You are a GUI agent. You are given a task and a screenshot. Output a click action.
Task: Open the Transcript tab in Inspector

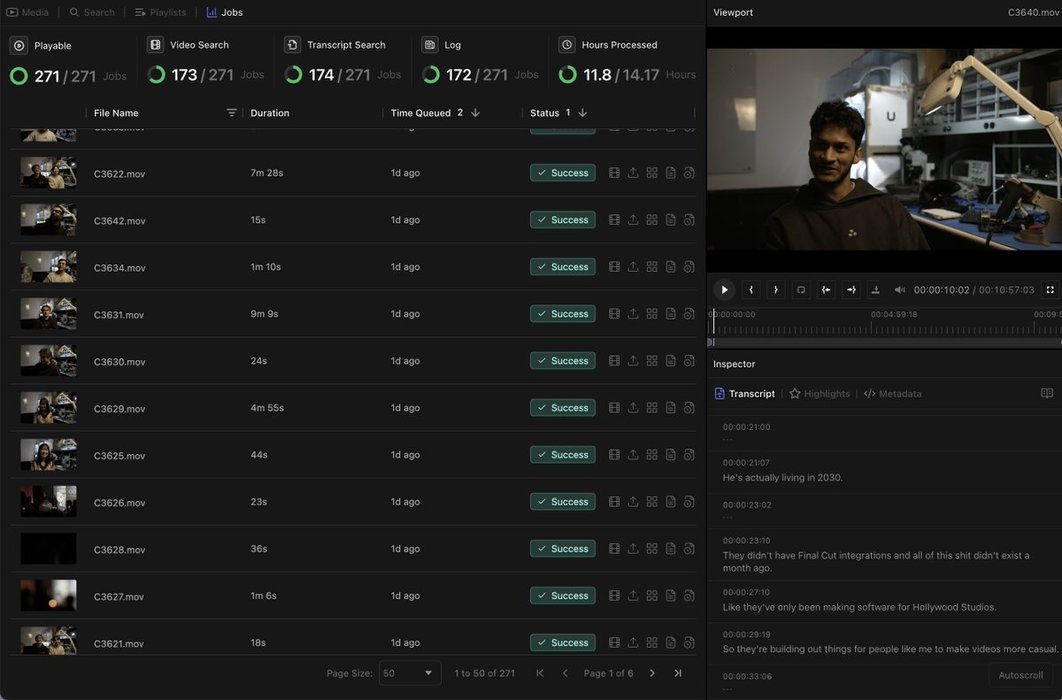tap(745, 393)
